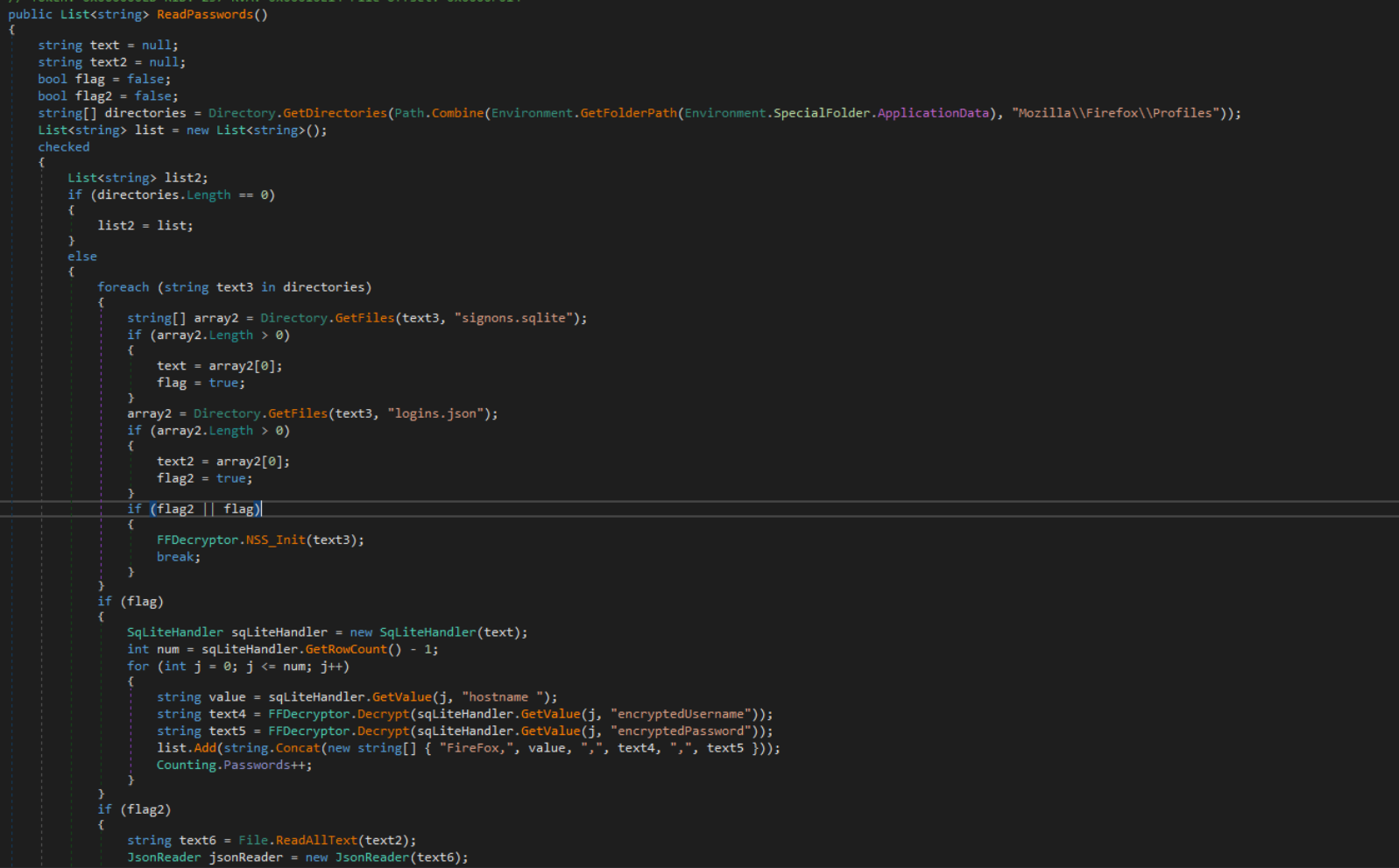Click the "encryptedUsername" string literal
1399x868 pixels.
coord(681,715)
